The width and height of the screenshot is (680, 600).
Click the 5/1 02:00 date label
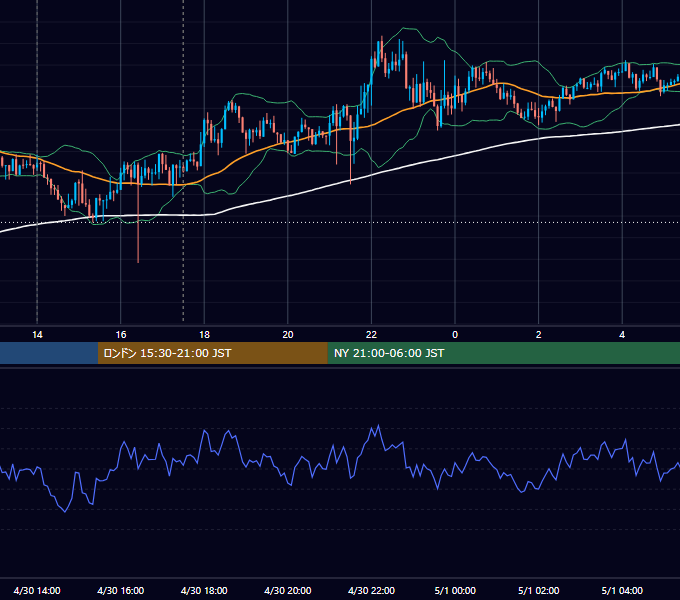tap(539, 590)
